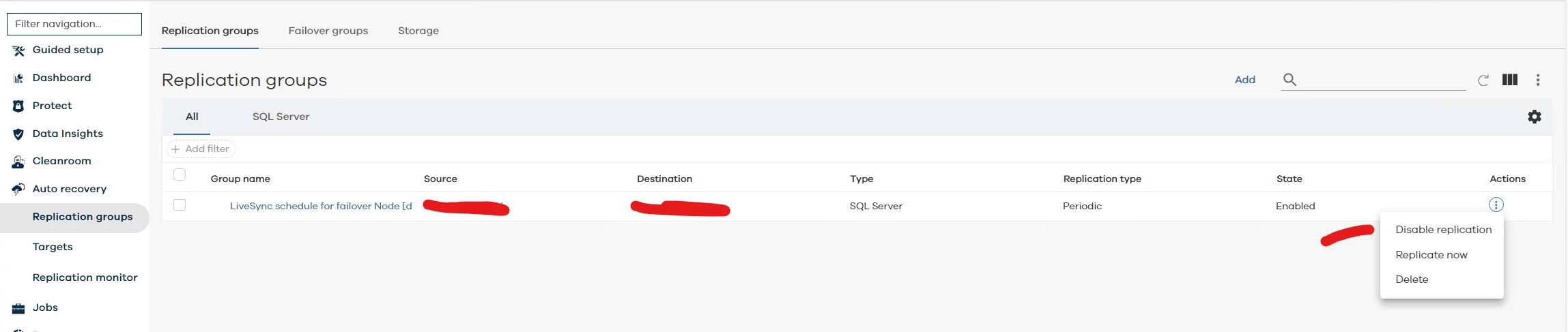Select Replicate now in the menu

point(1431,255)
